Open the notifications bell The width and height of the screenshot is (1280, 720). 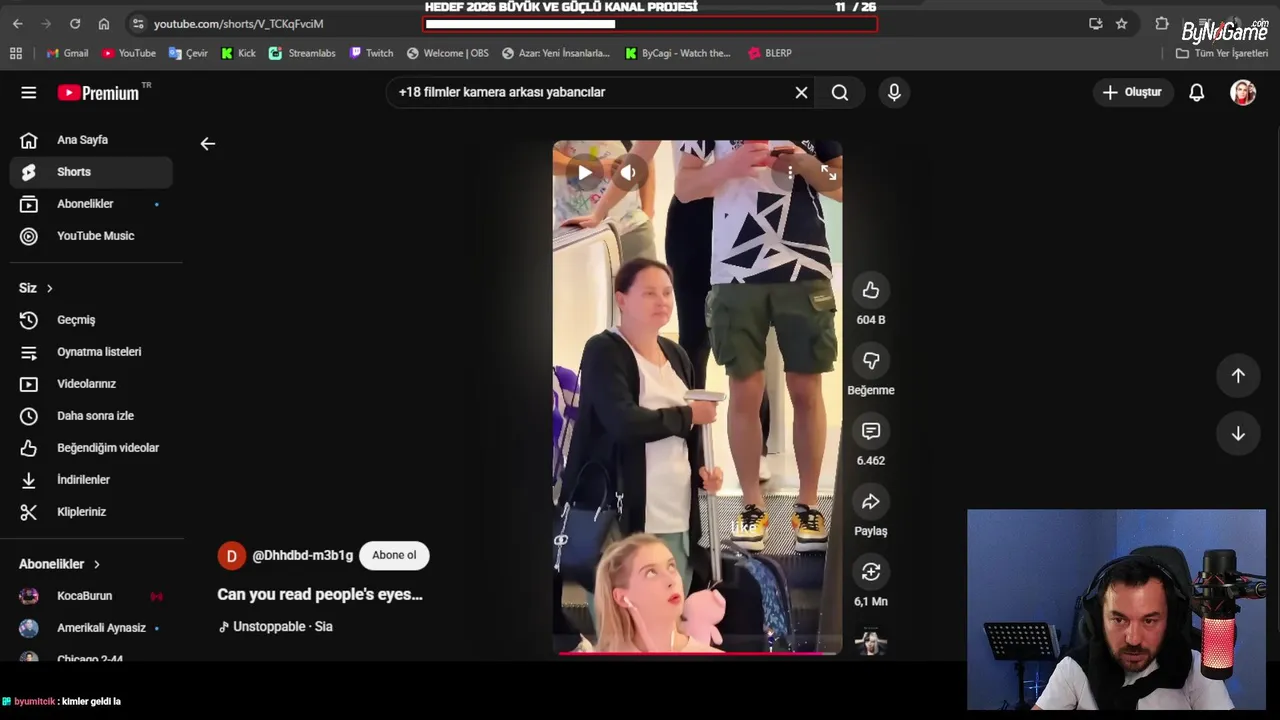click(1196, 92)
